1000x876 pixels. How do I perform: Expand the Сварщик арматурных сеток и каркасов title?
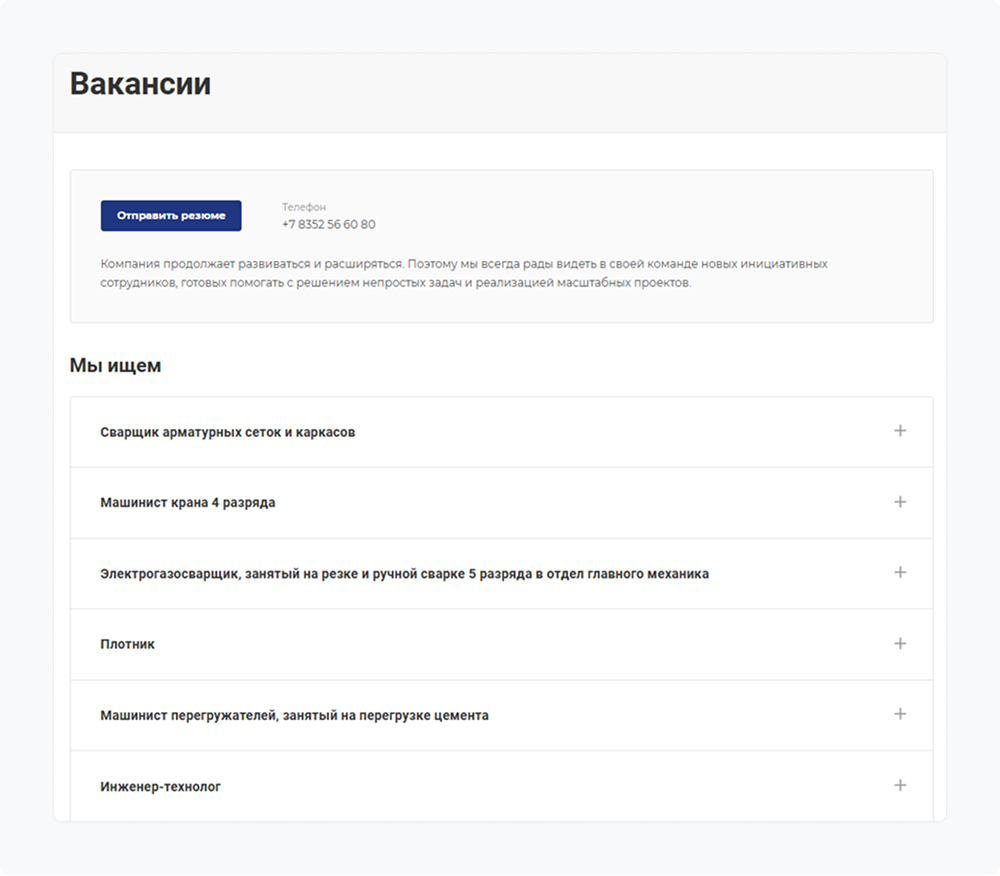pyautogui.click(x=228, y=433)
